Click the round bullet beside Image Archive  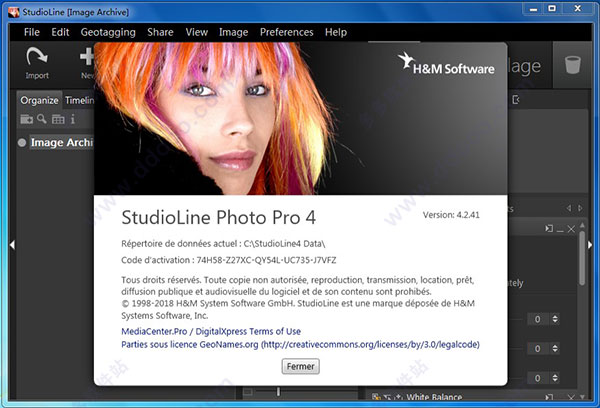pyautogui.click(x=22, y=143)
